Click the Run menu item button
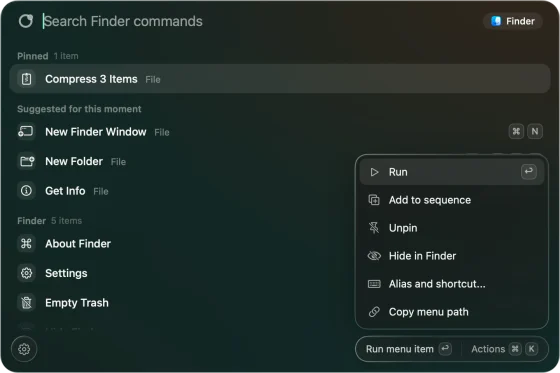 tap(409, 349)
